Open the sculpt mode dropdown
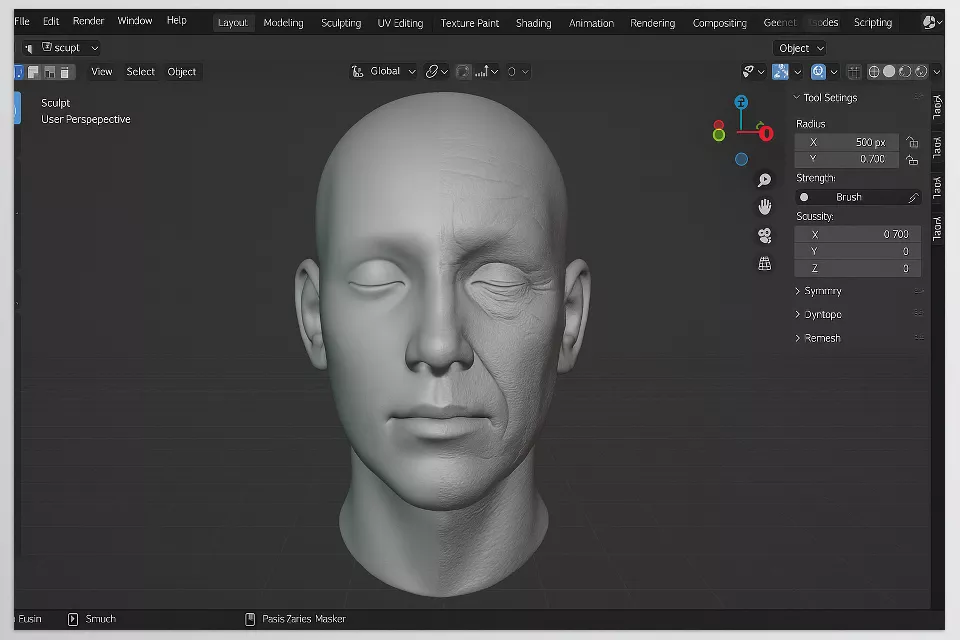 click(62, 48)
